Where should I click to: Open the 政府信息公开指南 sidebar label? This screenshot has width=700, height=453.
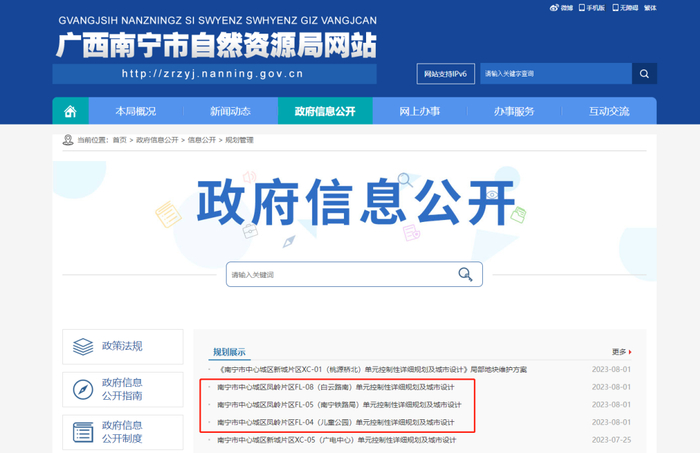tap(122, 389)
